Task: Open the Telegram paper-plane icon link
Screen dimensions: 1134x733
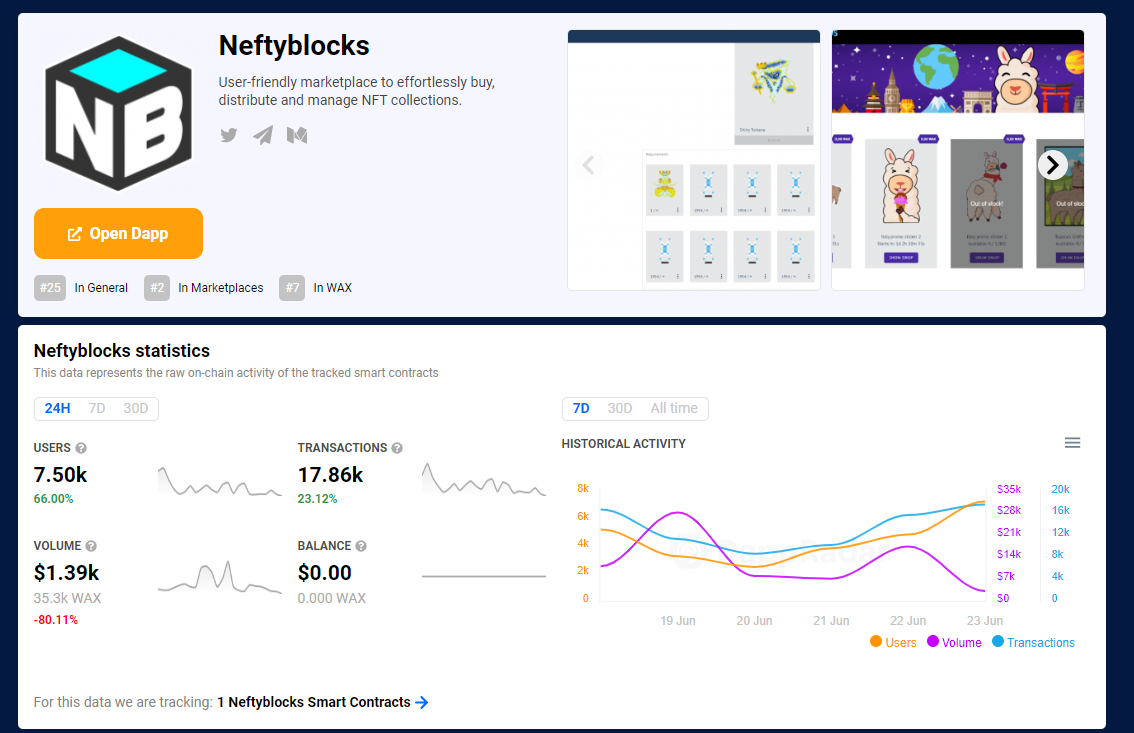Action: [x=263, y=135]
